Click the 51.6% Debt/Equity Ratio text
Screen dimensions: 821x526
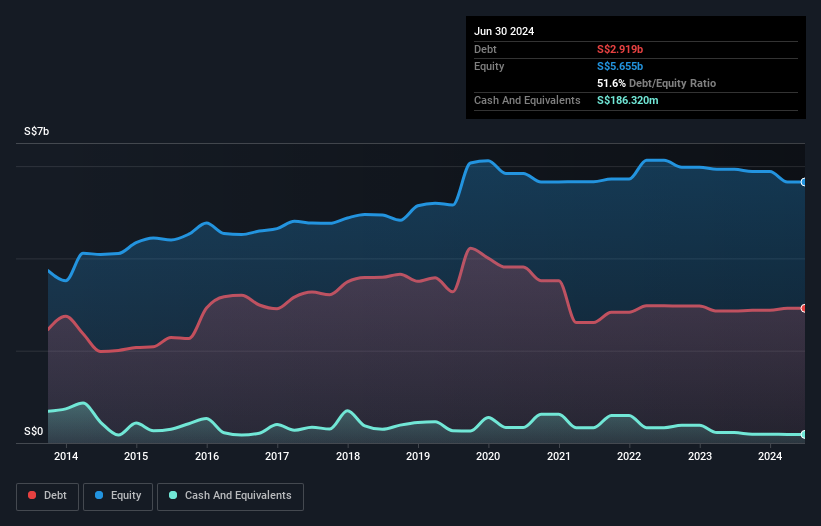pyautogui.click(x=657, y=83)
